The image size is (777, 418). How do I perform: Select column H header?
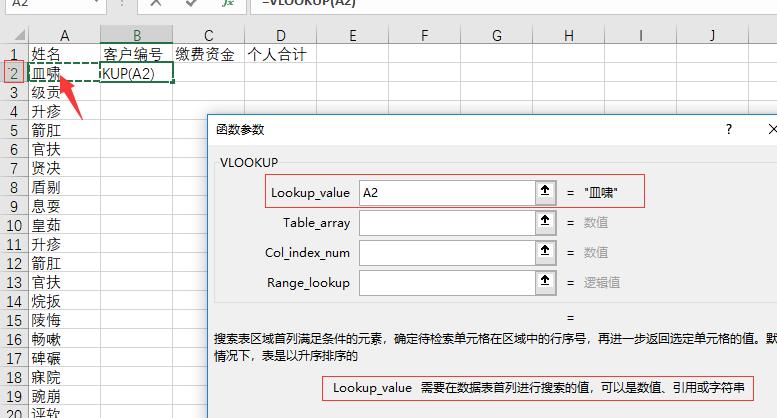point(568,35)
